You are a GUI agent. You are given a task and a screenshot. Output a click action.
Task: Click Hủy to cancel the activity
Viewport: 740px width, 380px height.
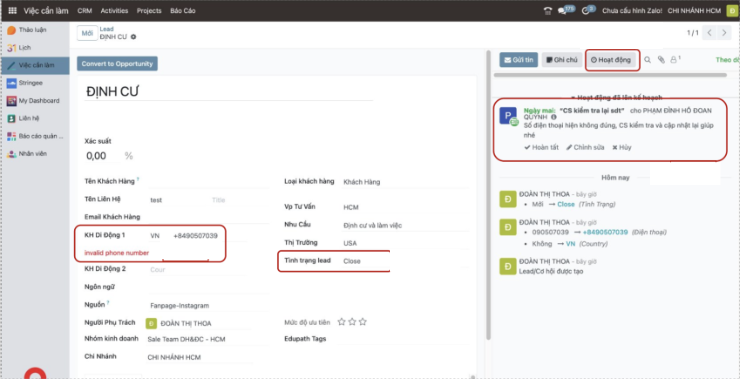tap(622, 147)
